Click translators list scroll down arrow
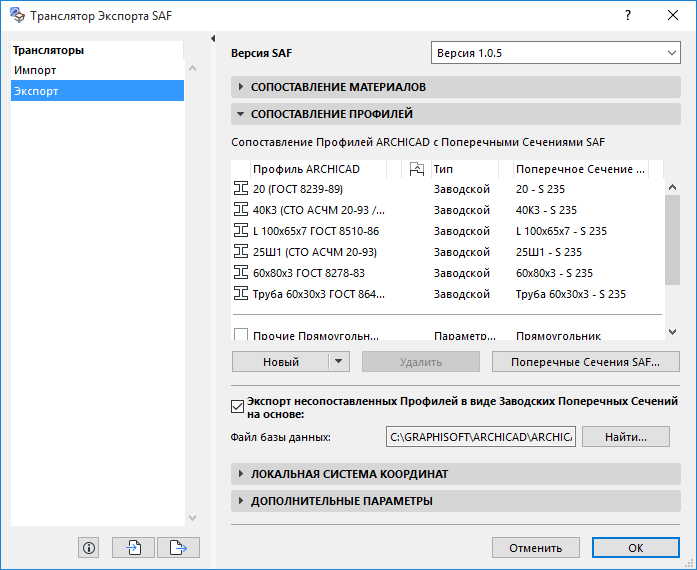Image resolution: width=697 pixels, height=570 pixels. click(x=192, y=518)
